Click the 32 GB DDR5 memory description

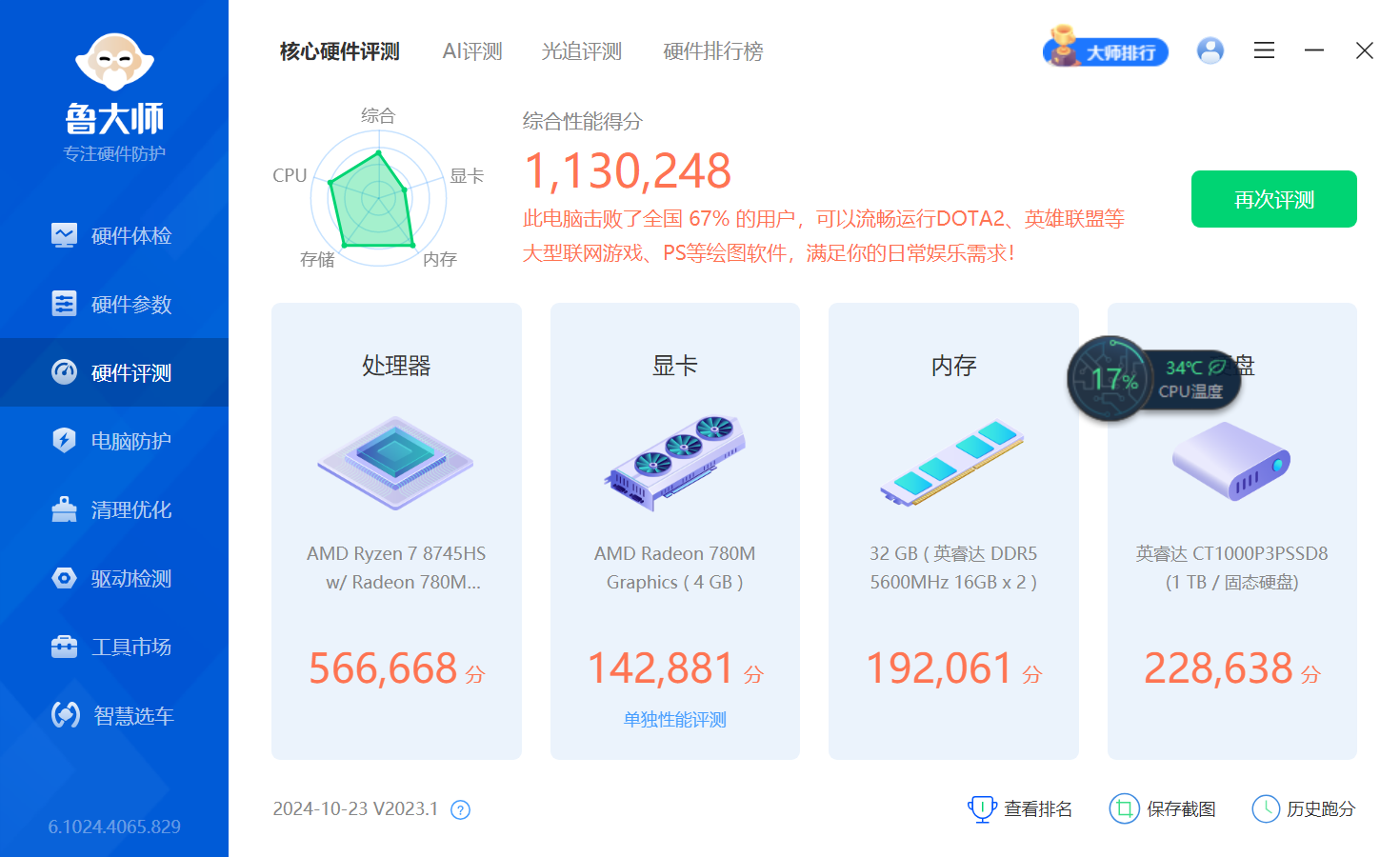[953, 568]
